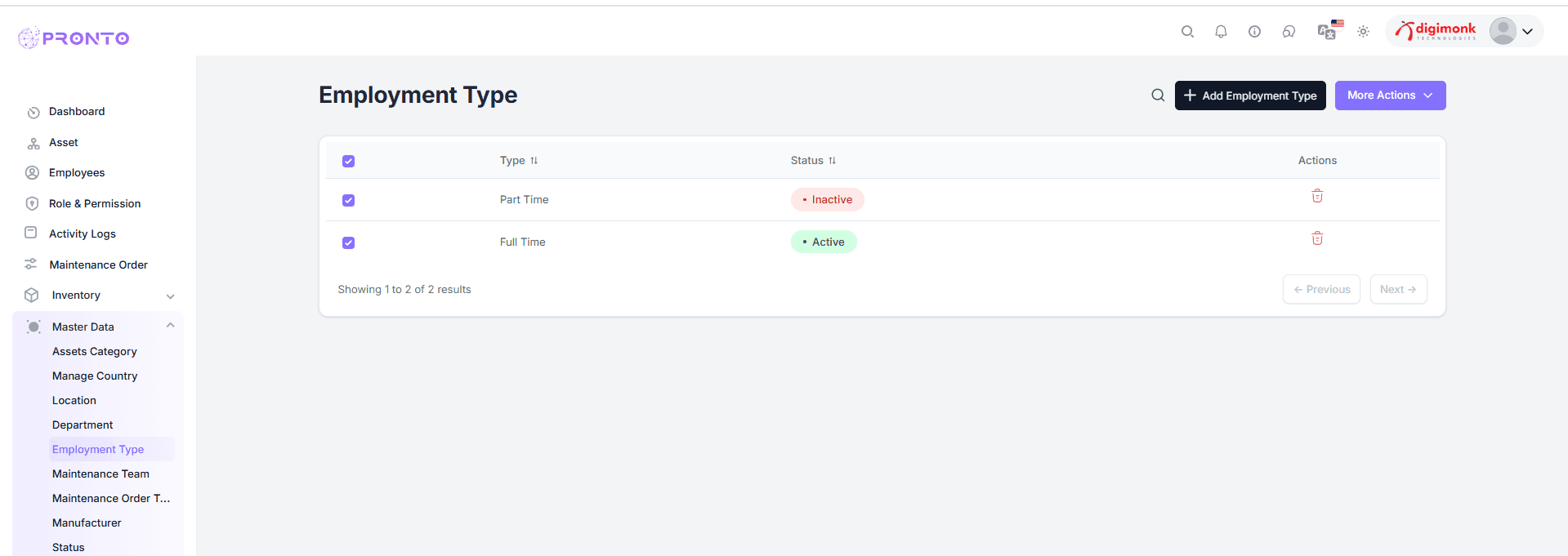Open the Department master data page
Screen dimensions: 1568x556
(x=83, y=425)
